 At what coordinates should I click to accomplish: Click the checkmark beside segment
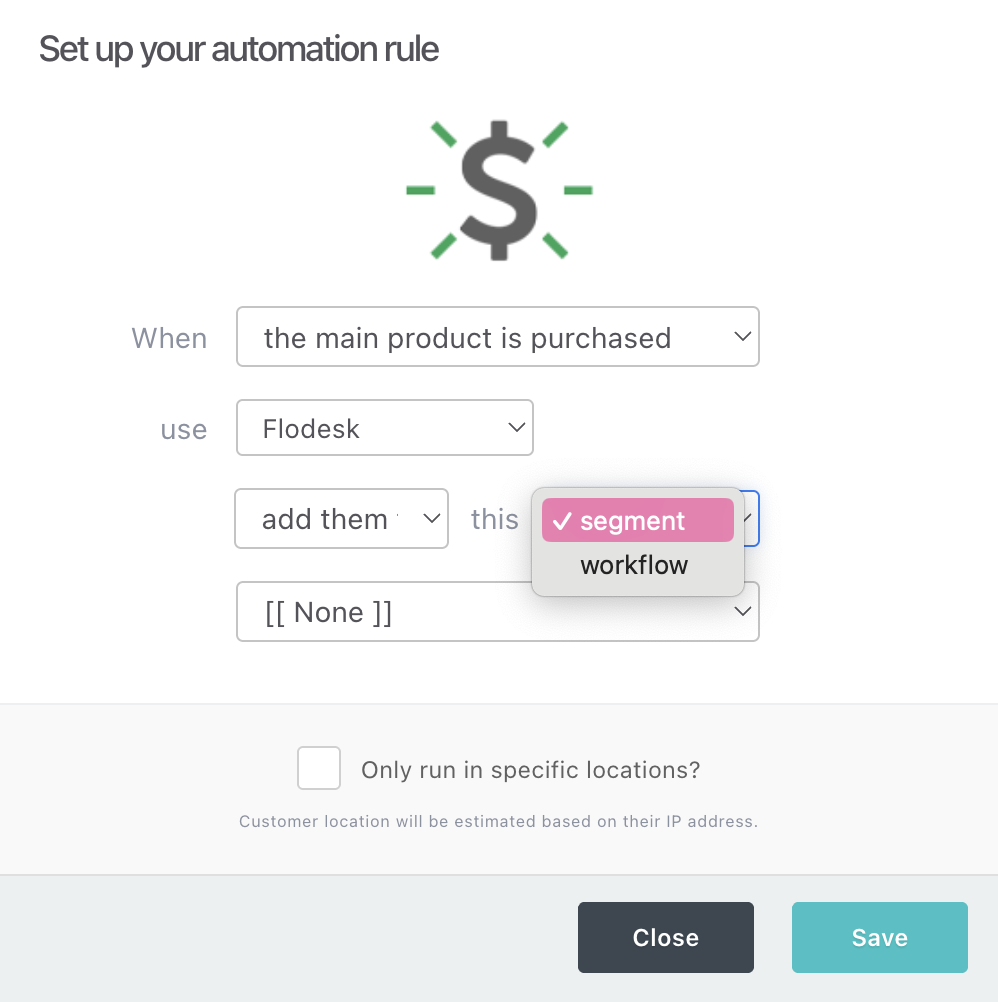pos(562,521)
